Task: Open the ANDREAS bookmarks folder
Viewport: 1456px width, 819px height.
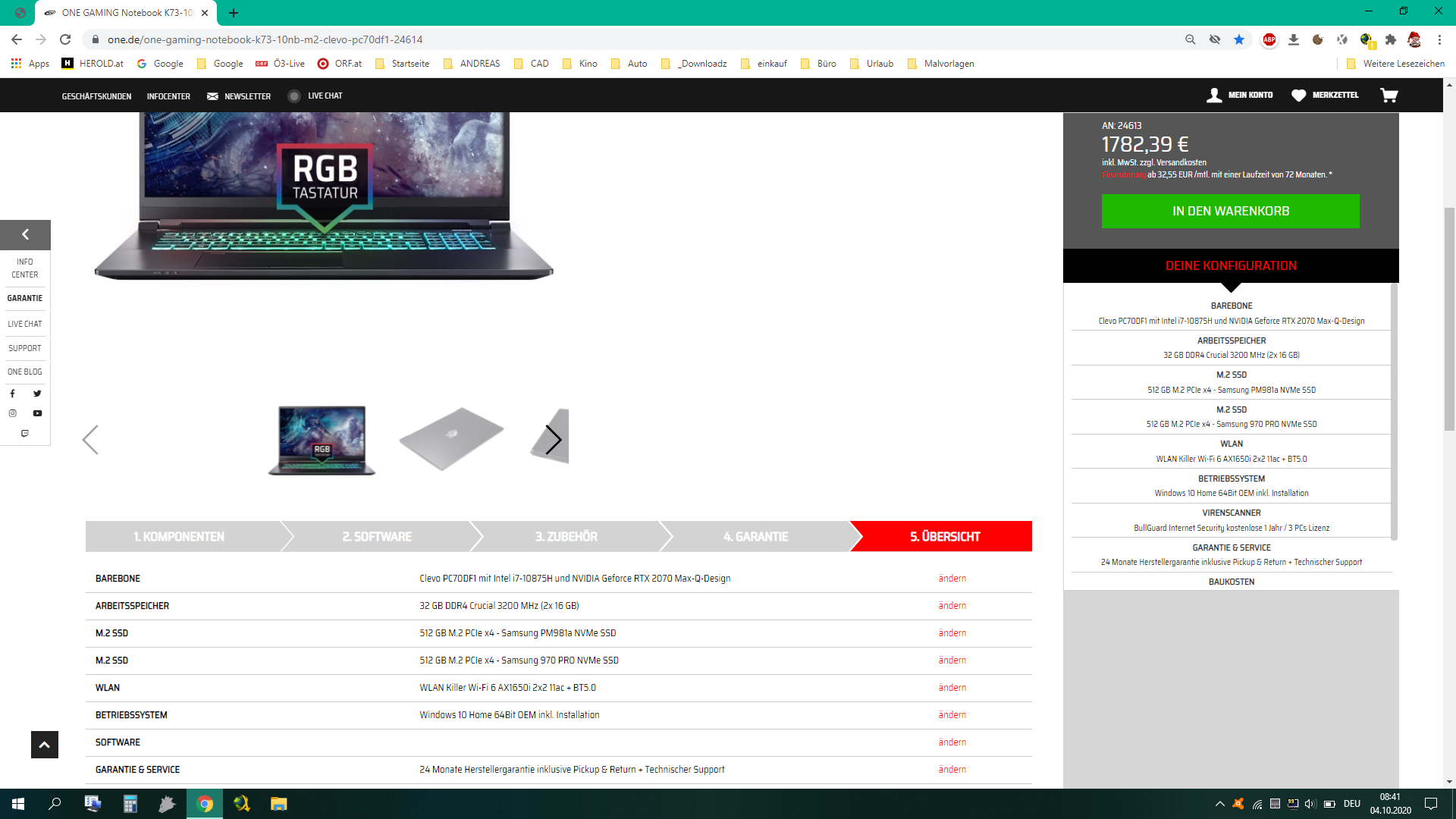Action: click(472, 64)
